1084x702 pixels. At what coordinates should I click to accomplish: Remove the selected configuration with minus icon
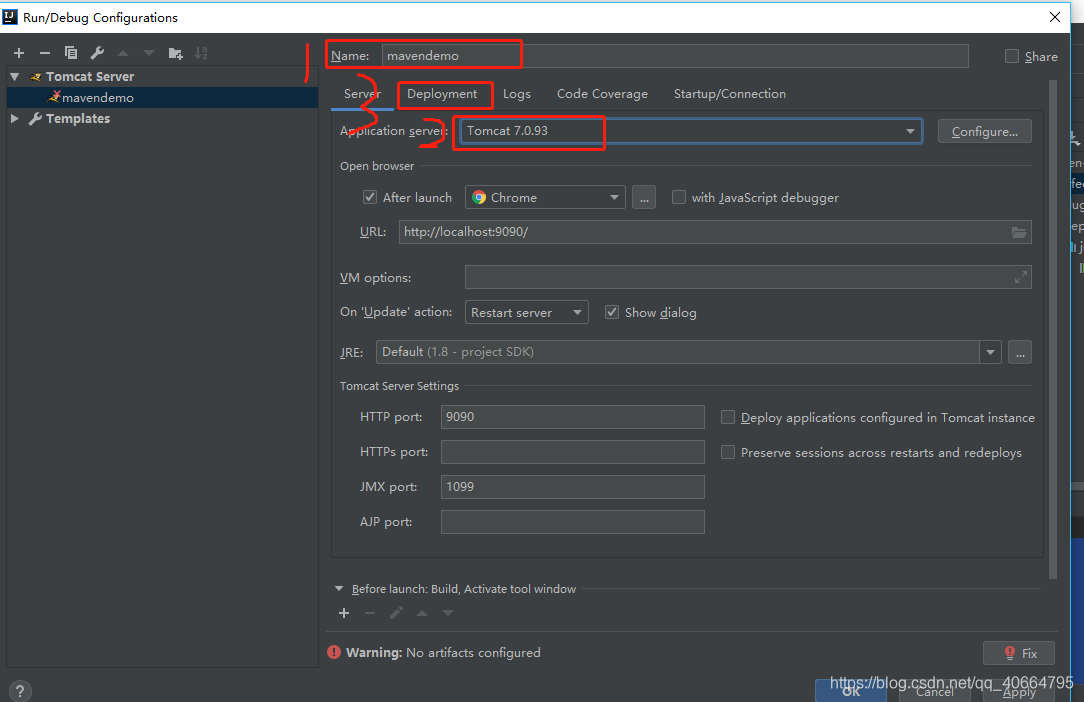[x=45, y=53]
